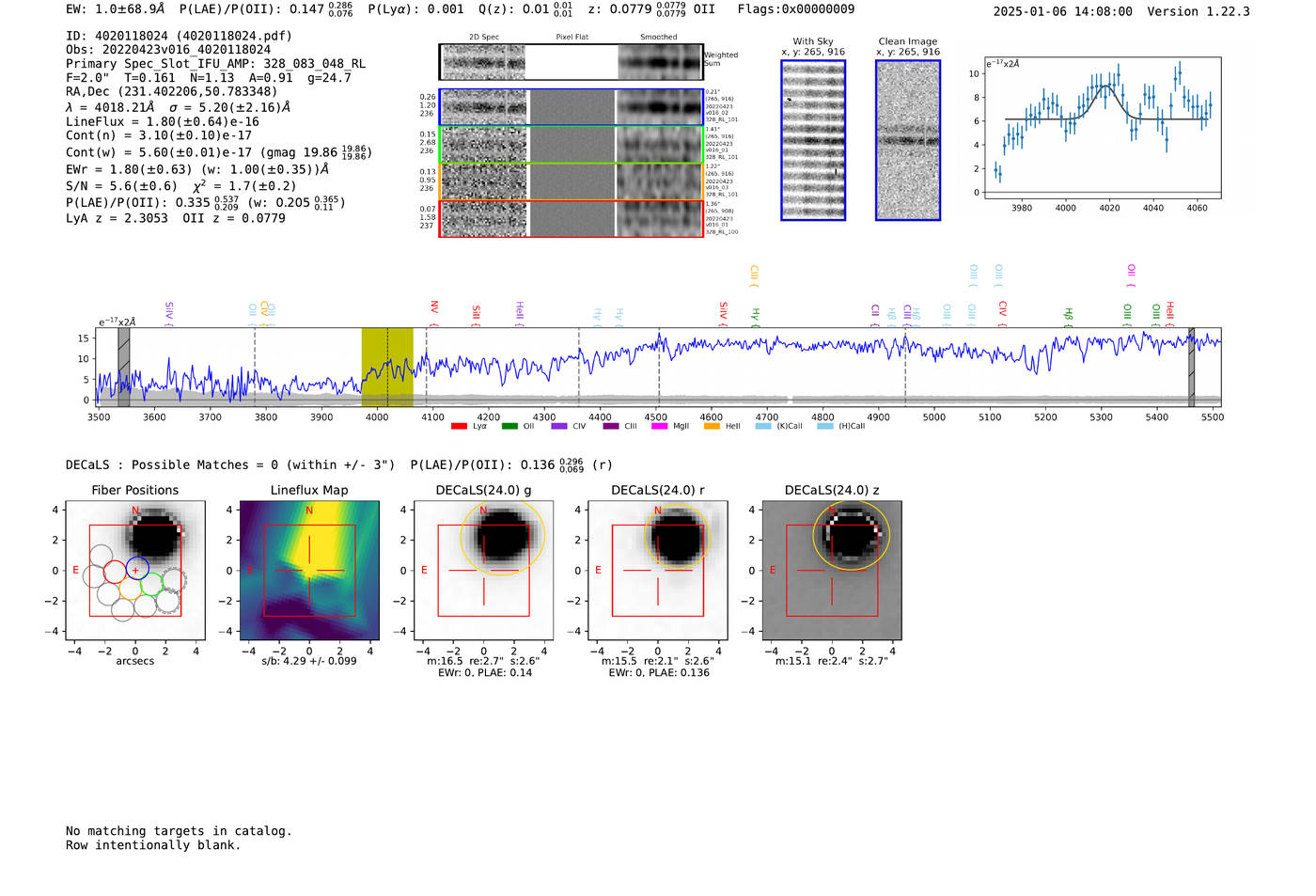The image size is (1316, 896).
Task: Click the red CIV line label near 5120
Action: [1003, 313]
